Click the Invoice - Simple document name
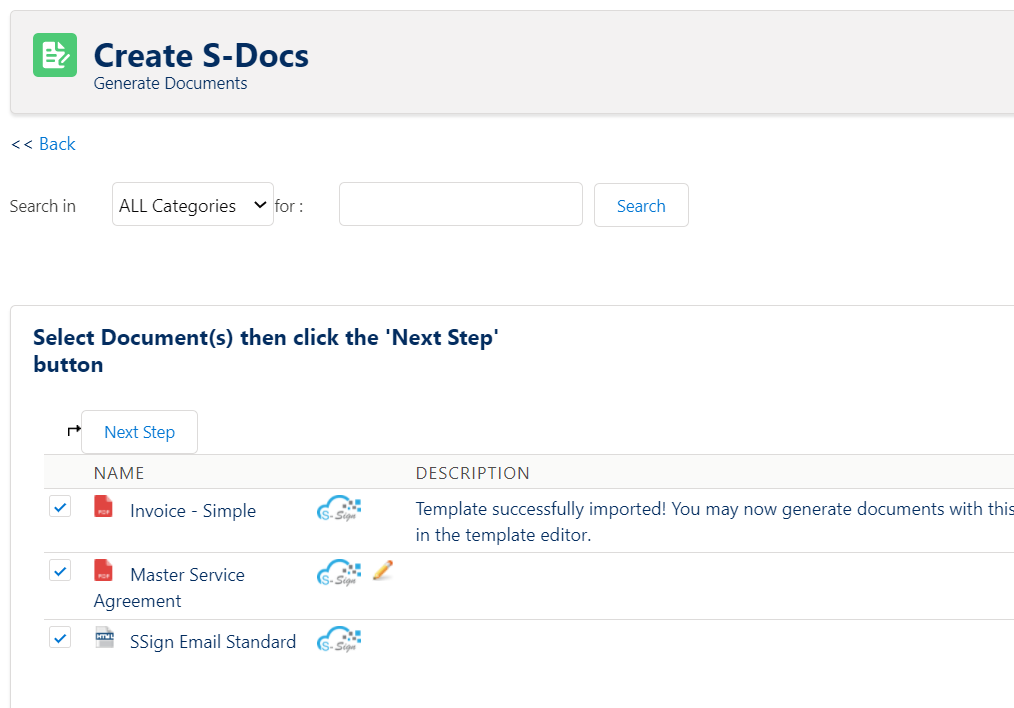1014x708 pixels. pyautogui.click(x=193, y=511)
